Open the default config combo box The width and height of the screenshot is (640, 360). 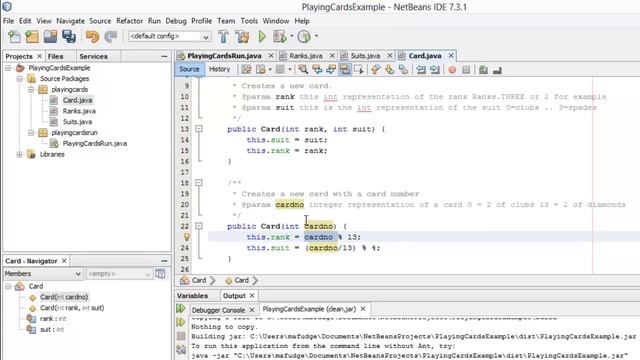[169, 36]
